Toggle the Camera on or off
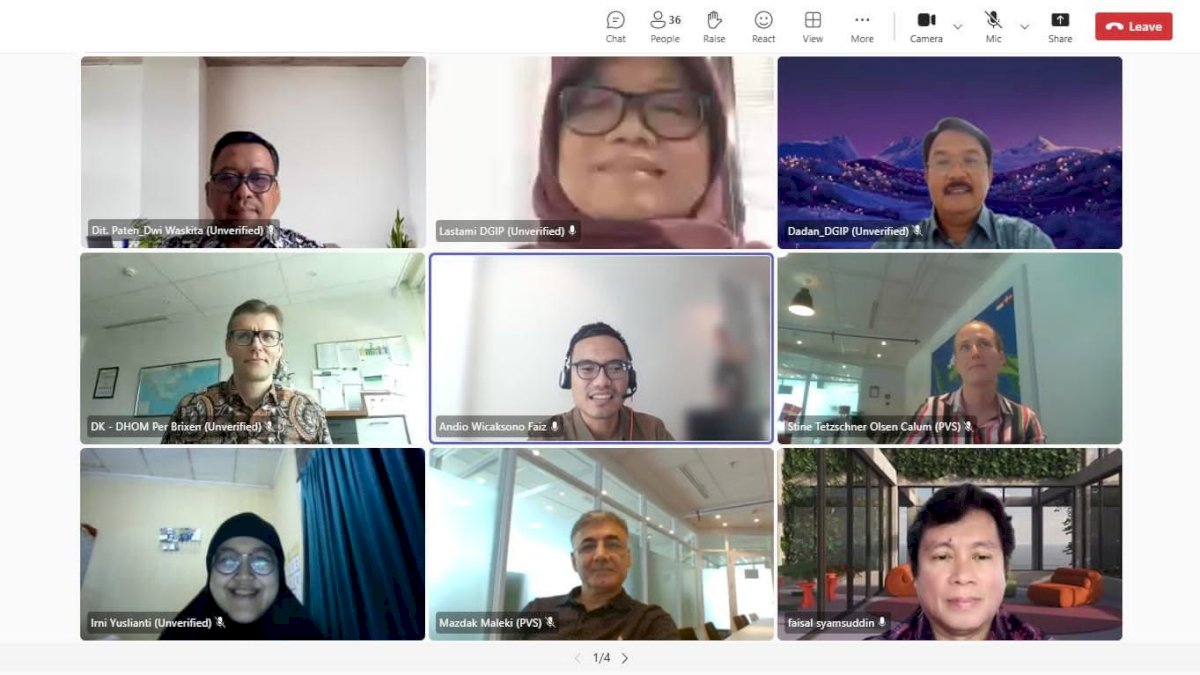This screenshot has height=675, width=1200. [926, 26]
